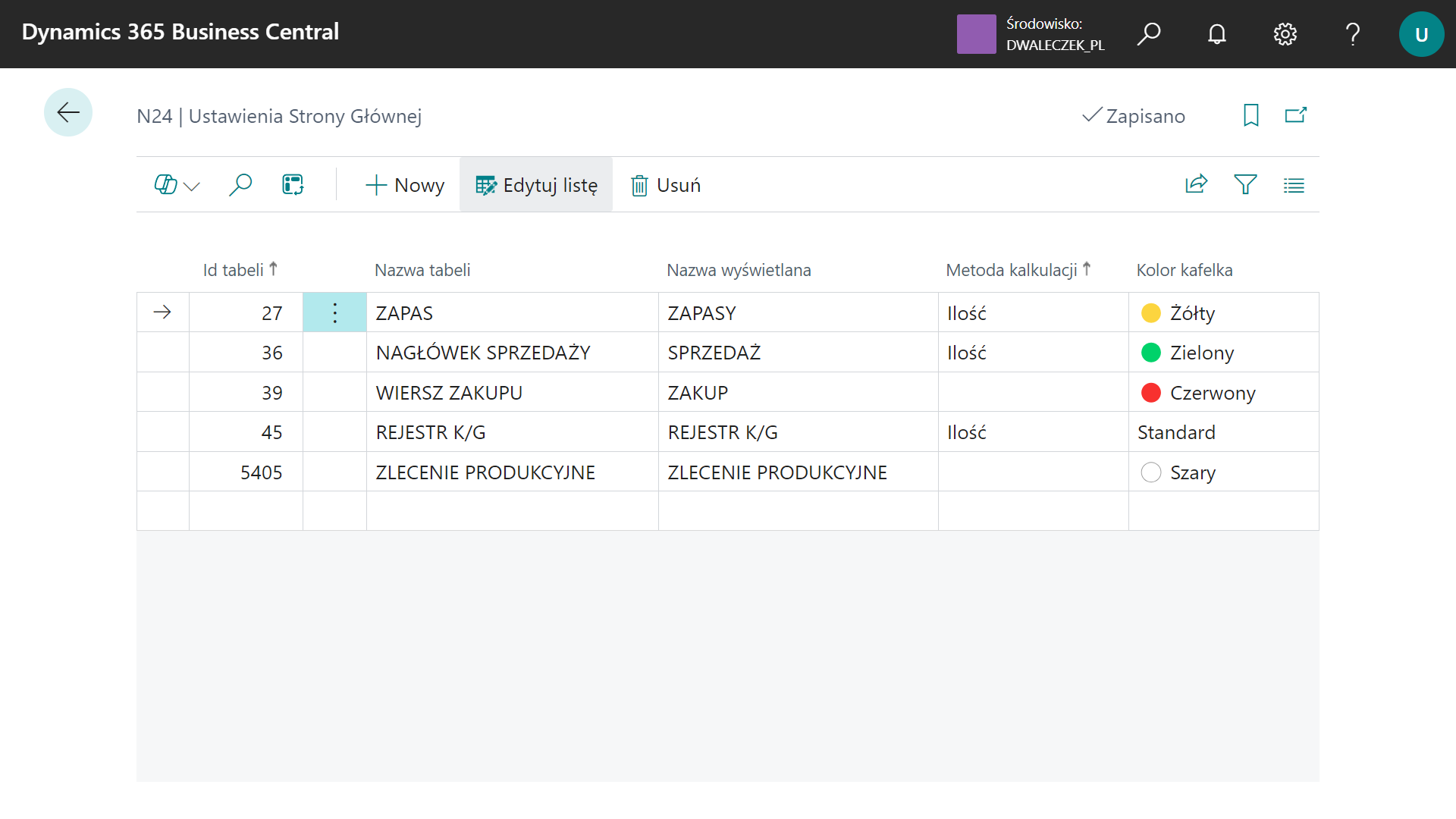The height and width of the screenshot is (819, 1456).
Task: Click the share icon
Action: [x=1196, y=184]
